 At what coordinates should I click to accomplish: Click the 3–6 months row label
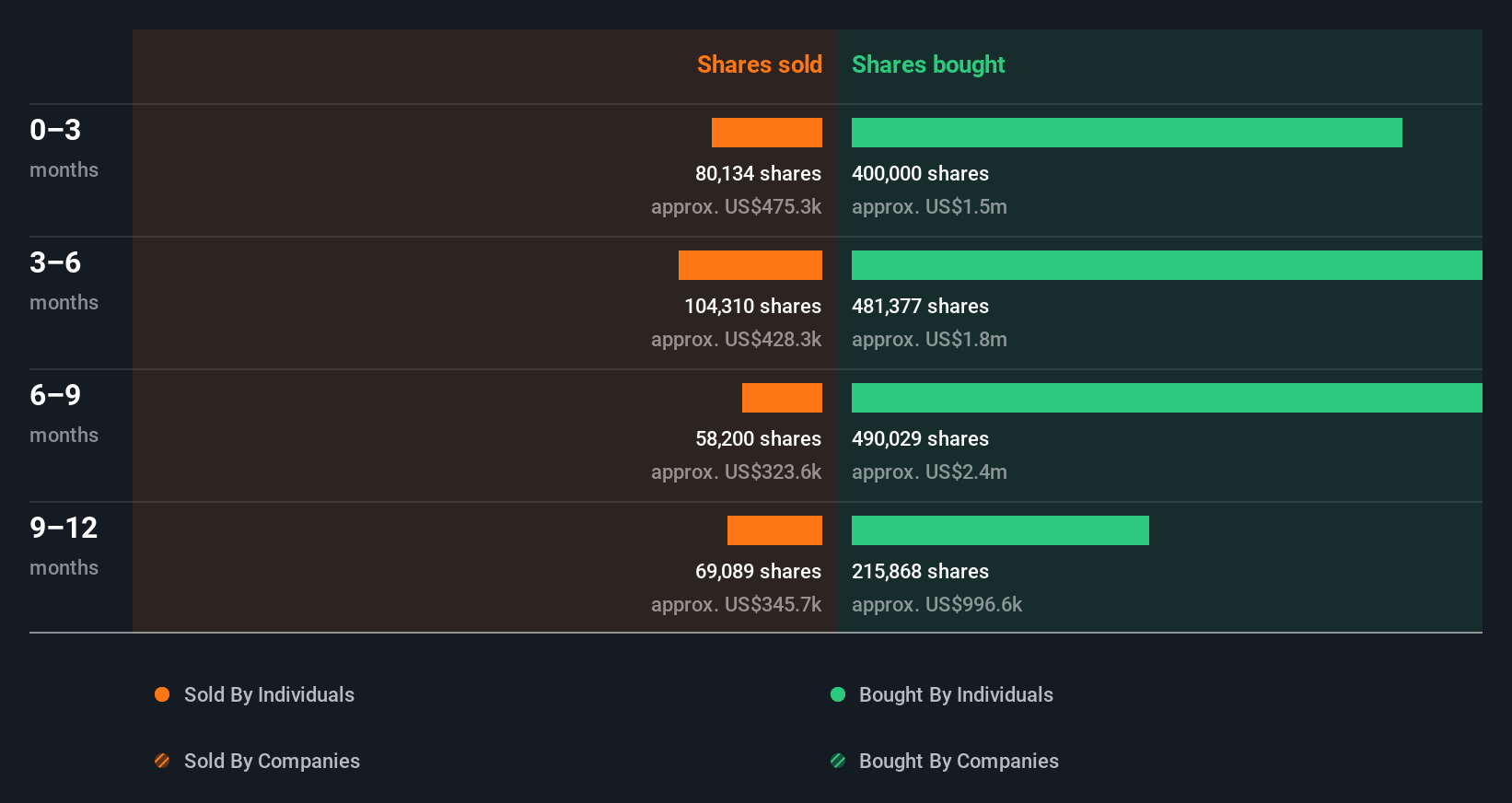coord(64,281)
